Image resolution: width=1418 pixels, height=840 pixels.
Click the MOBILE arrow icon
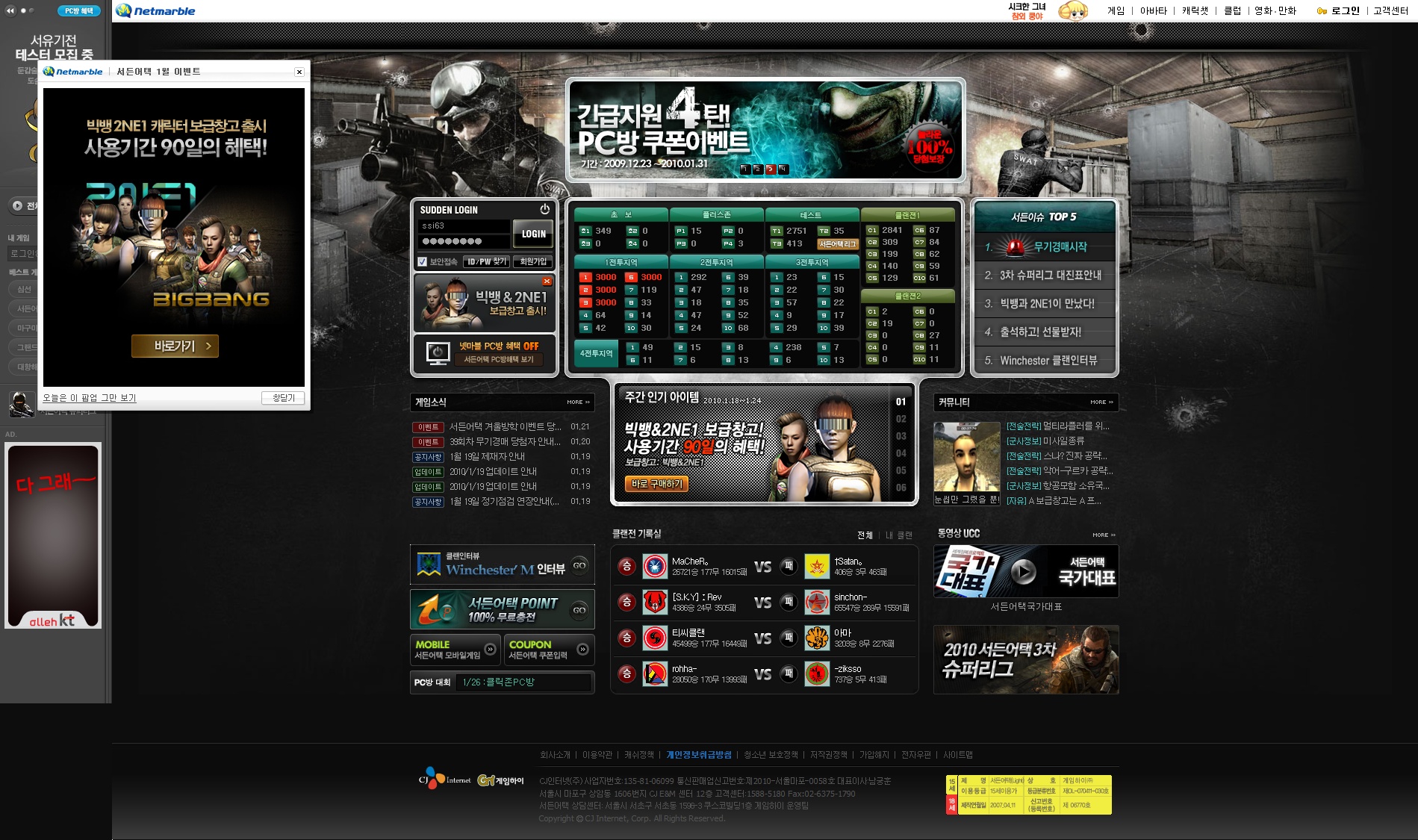(490, 650)
